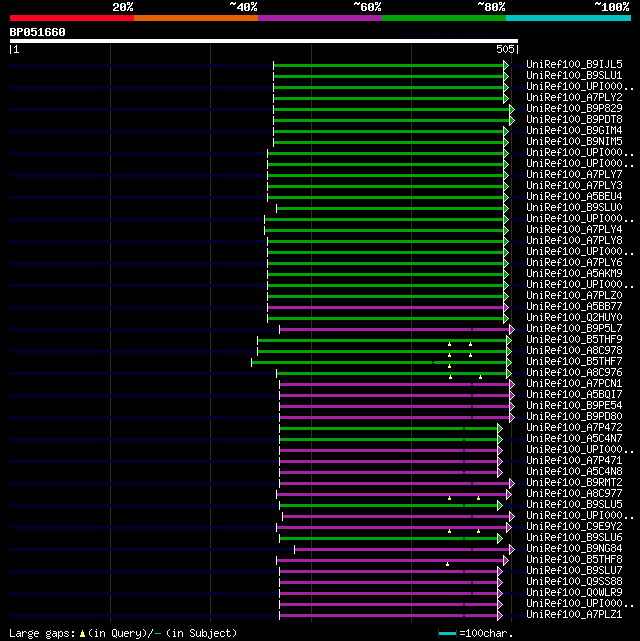Open the UniRef100_B9NIM5 hit label

[x=574, y=141]
